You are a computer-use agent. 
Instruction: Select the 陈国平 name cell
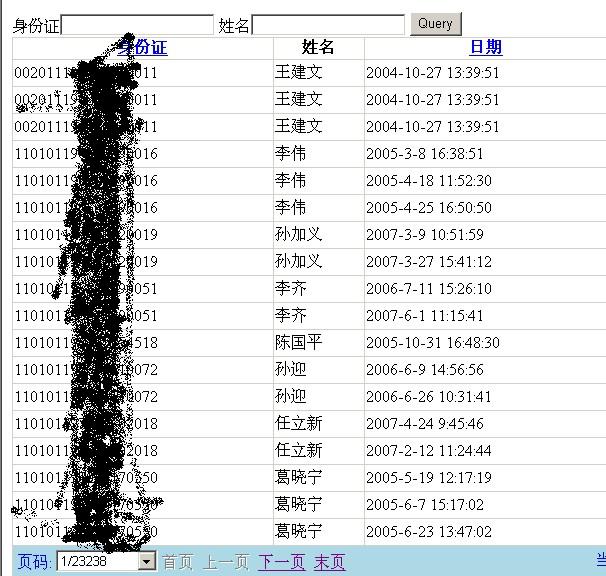(x=299, y=343)
